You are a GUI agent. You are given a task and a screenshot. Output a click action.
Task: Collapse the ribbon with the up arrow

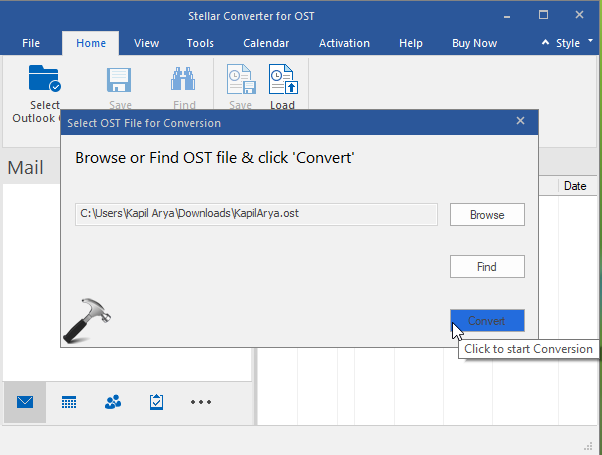[545, 43]
